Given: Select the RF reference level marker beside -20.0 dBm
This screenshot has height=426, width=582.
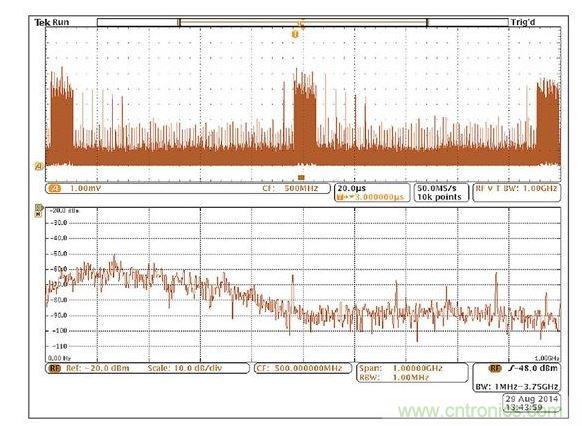Looking at the screenshot, I should coord(39,207).
